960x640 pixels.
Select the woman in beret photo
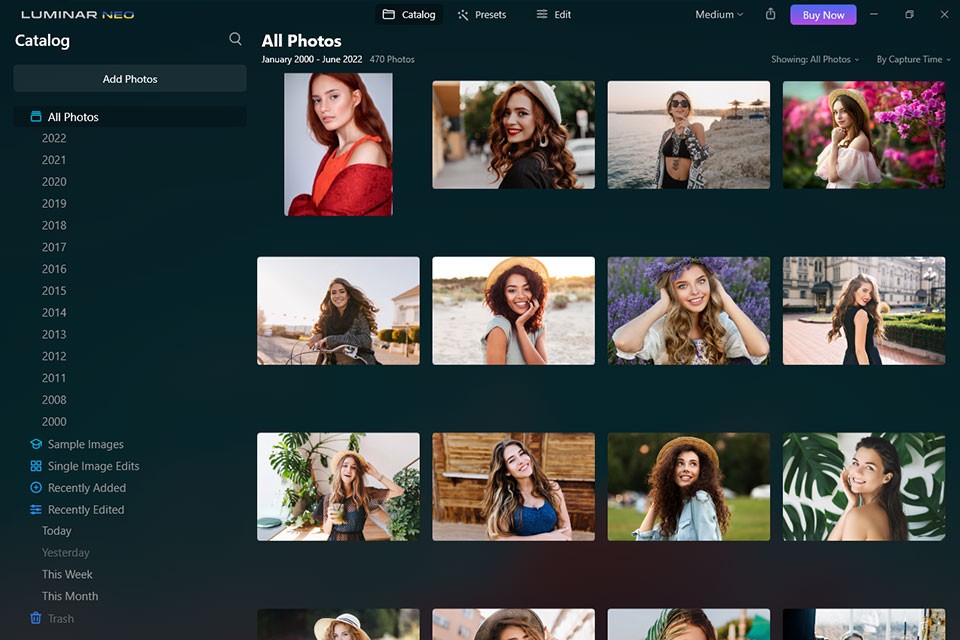coord(513,135)
